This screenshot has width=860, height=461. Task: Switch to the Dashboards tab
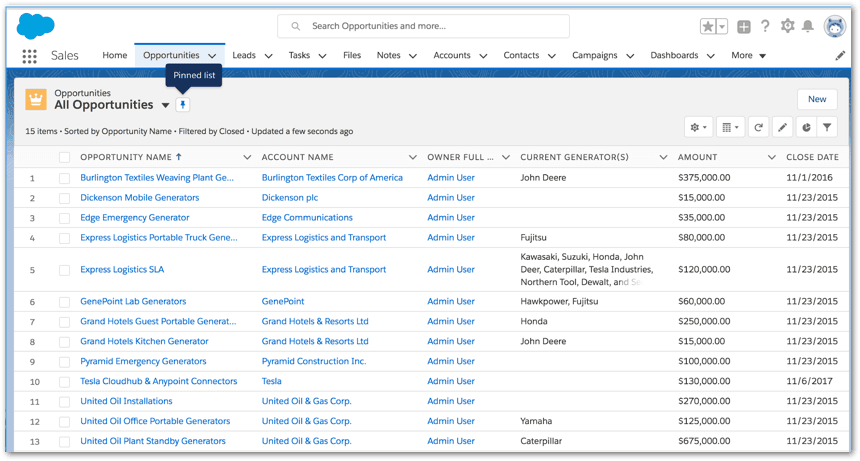point(674,56)
